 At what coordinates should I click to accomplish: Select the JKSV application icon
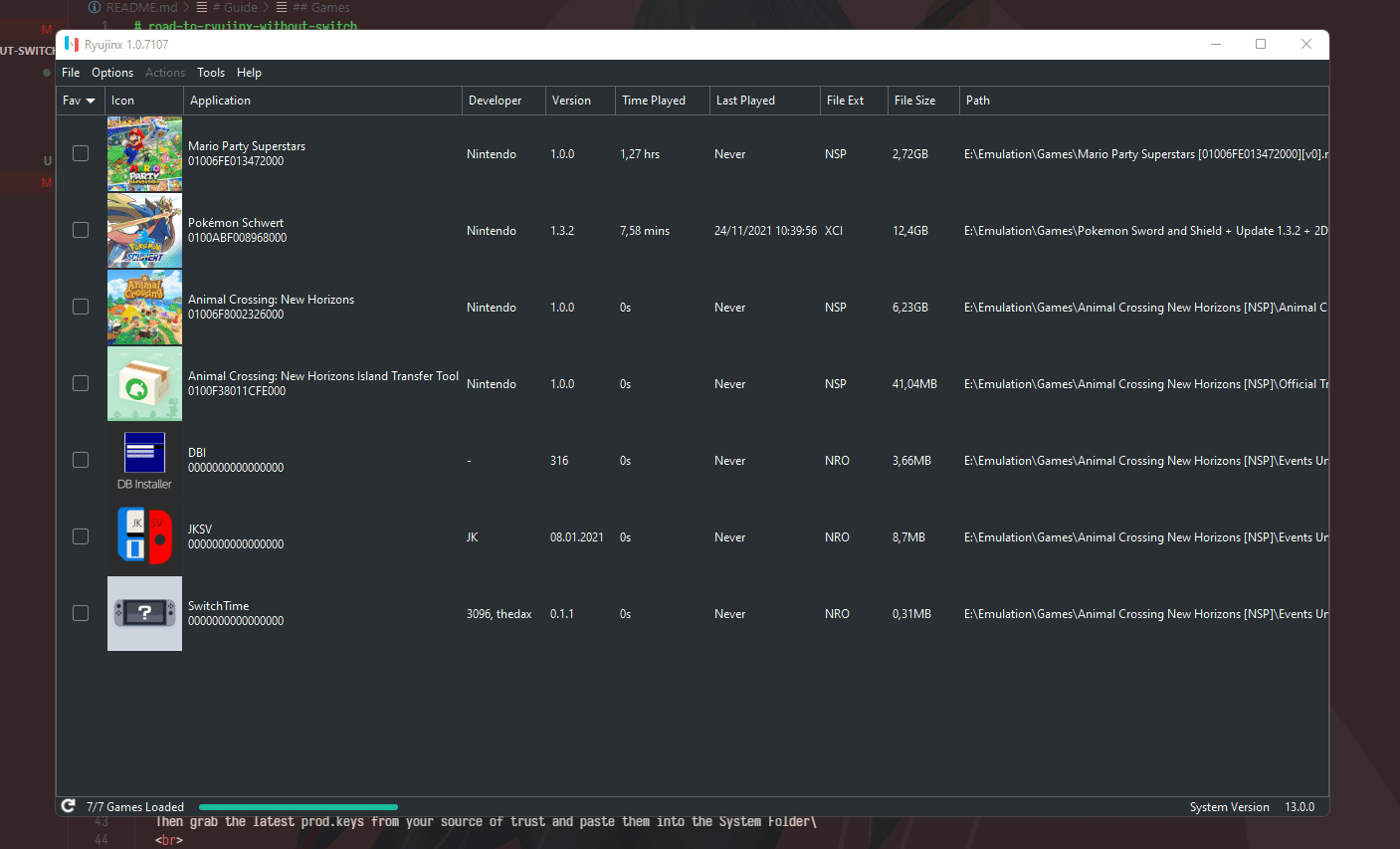click(x=144, y=536)
